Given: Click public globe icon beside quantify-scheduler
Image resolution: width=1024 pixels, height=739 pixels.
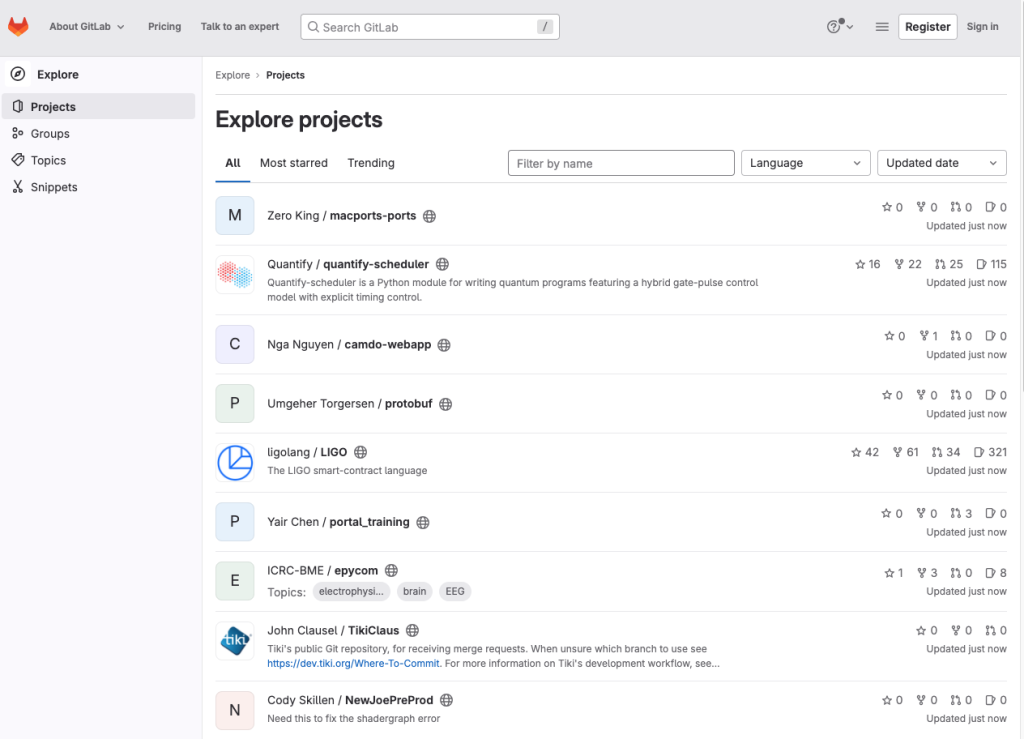Looking at the screenshot, I should click(442, 264).
